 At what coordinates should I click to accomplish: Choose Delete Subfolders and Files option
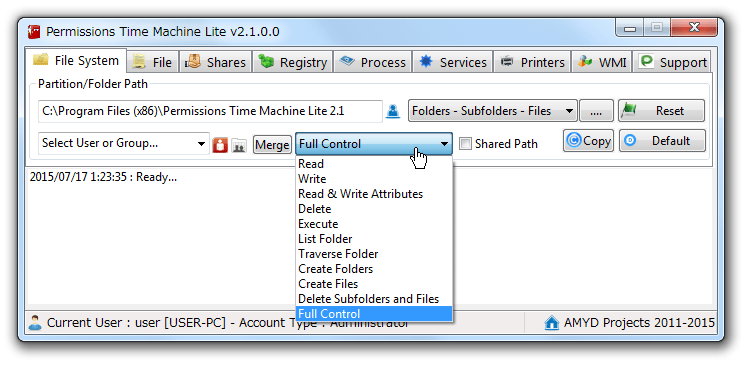pos(373,299)
